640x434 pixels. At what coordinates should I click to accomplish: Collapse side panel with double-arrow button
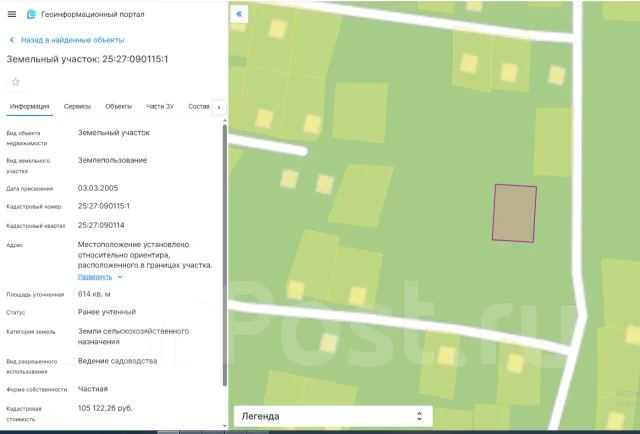tap(239, 14)
